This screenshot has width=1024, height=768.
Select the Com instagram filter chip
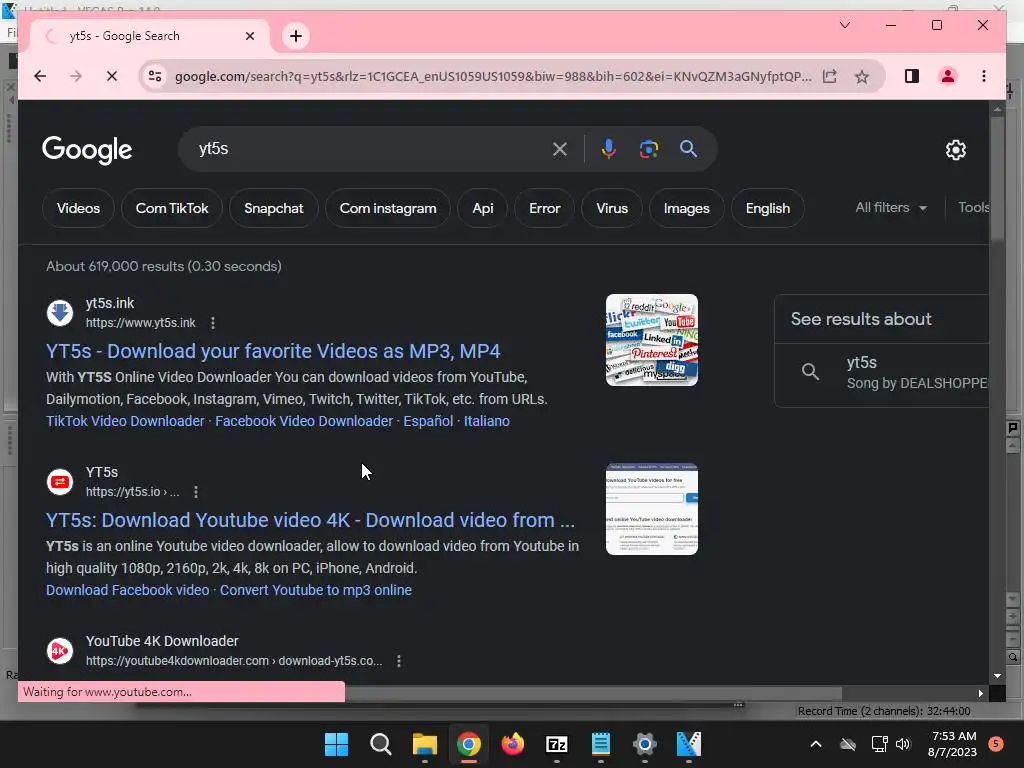pos(388,208)
